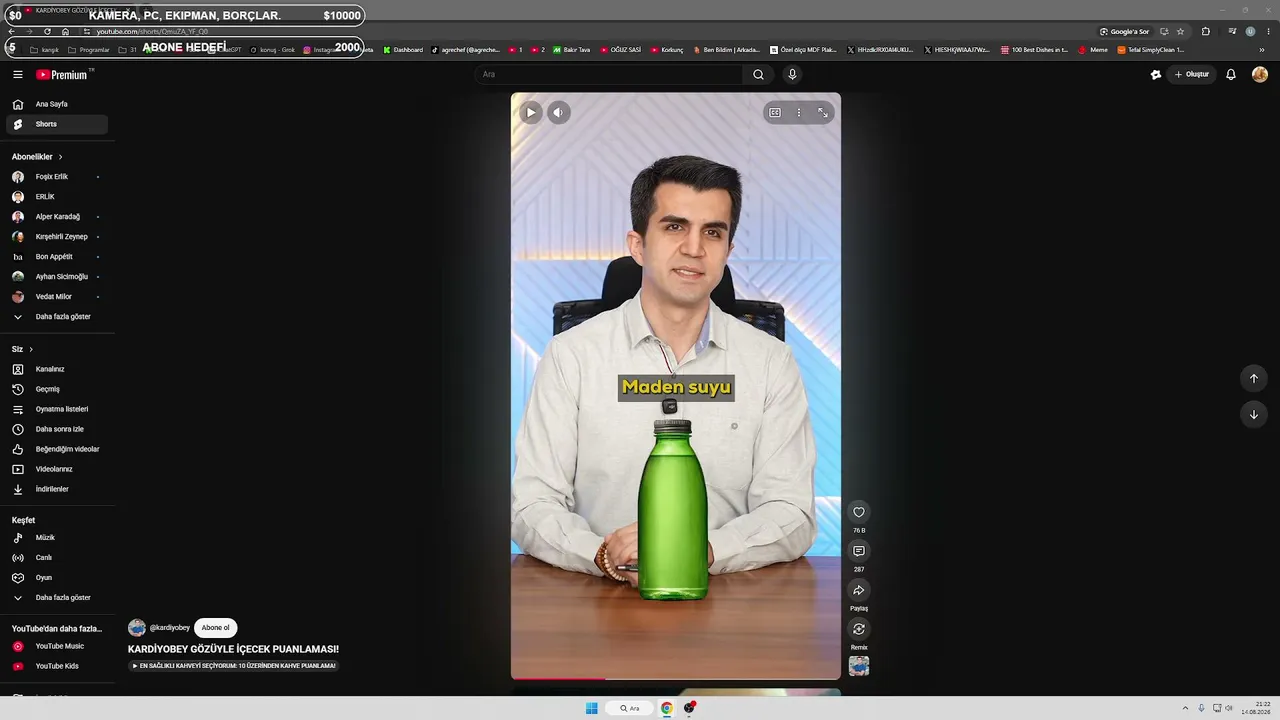Viewport: 1280px width, 720px height.
Task: Open Kanalınız in the sidebar
Action: [x=57, y=369]
